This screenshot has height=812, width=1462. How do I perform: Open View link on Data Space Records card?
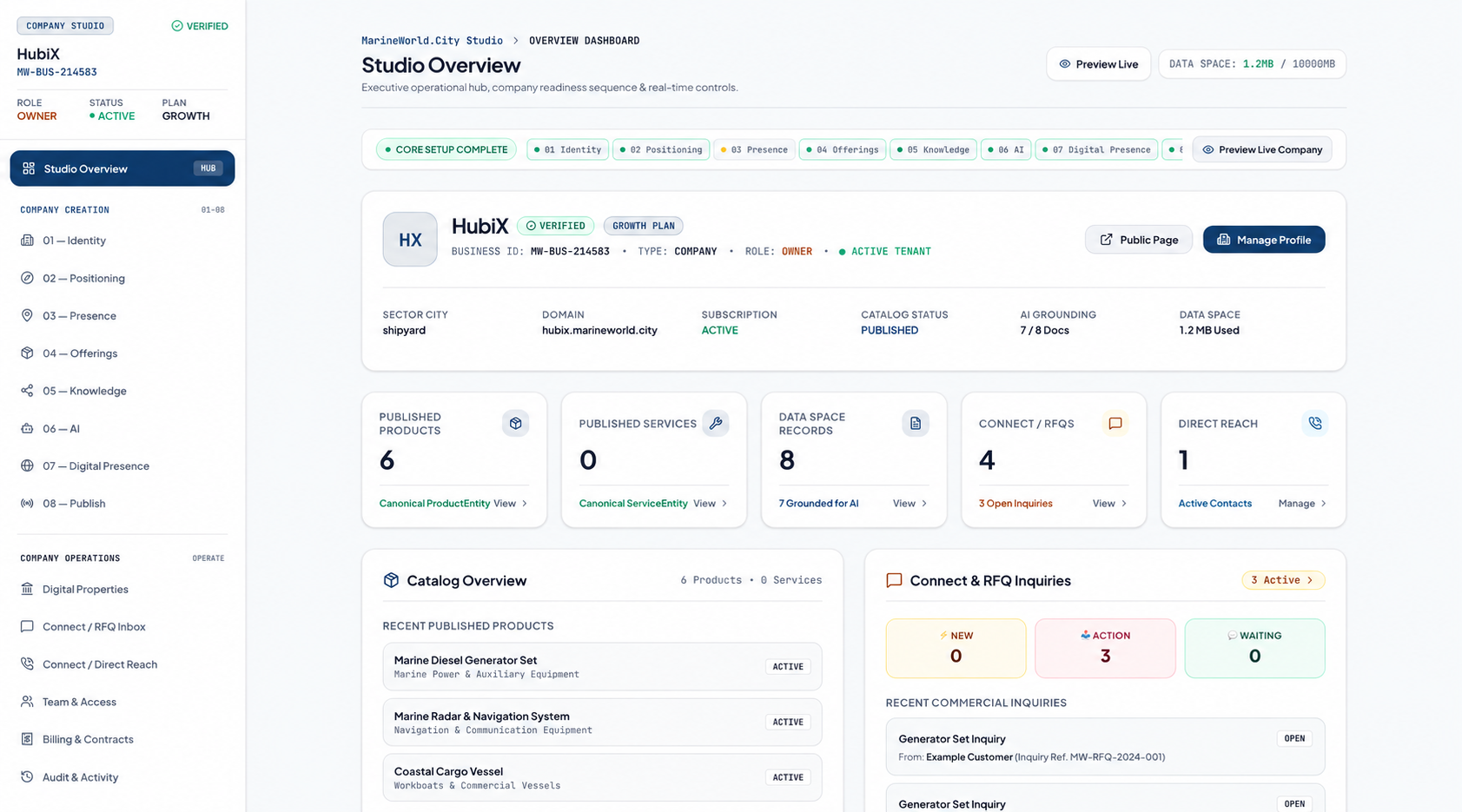click(x=910, y=504)
